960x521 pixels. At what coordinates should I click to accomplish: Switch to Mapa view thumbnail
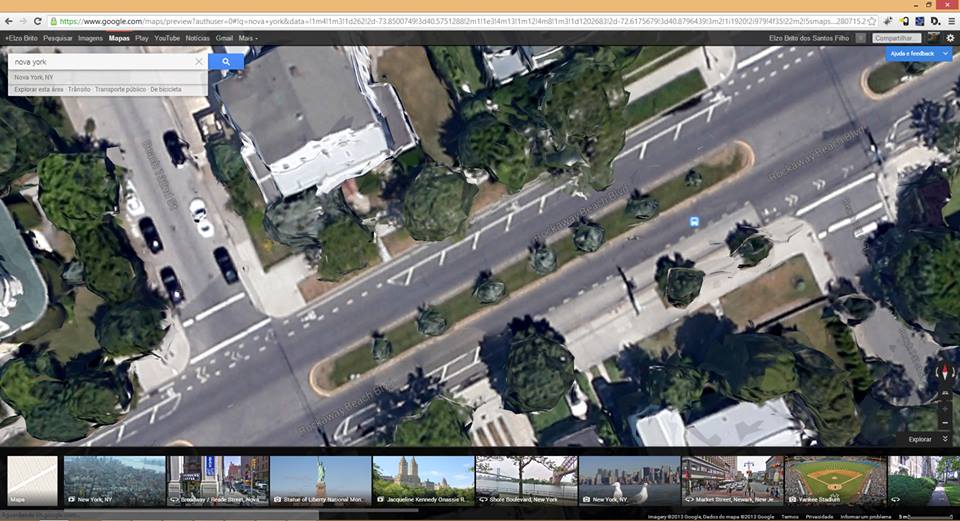pos(32,481)
